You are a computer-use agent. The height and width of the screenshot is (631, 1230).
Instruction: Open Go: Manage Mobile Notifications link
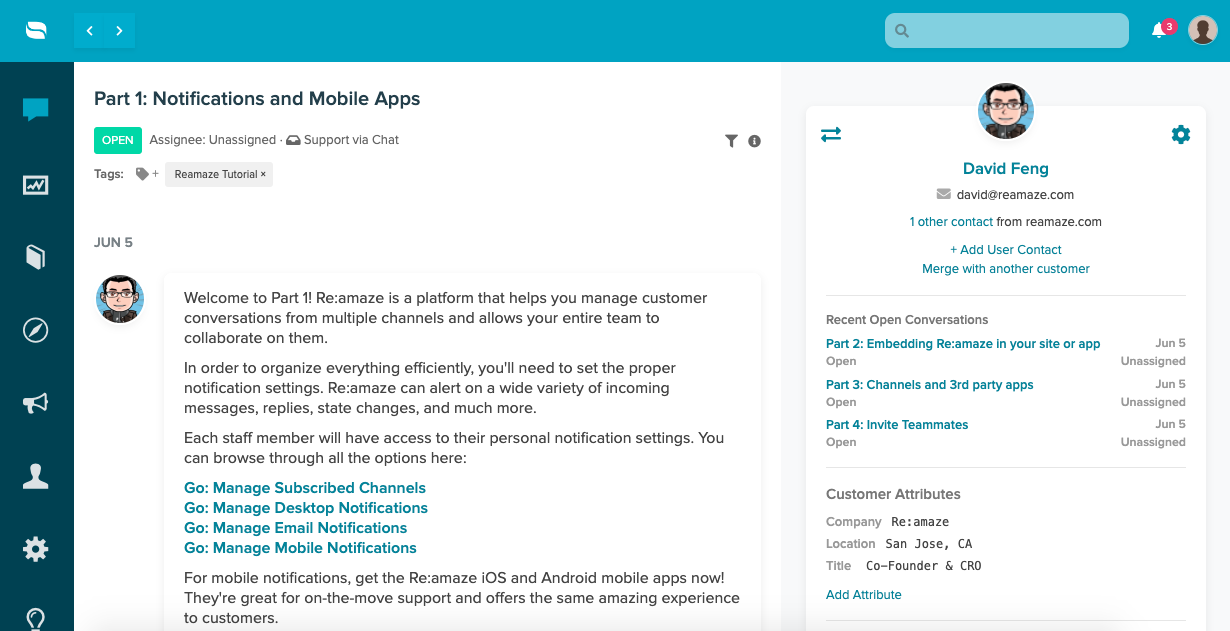300,548
